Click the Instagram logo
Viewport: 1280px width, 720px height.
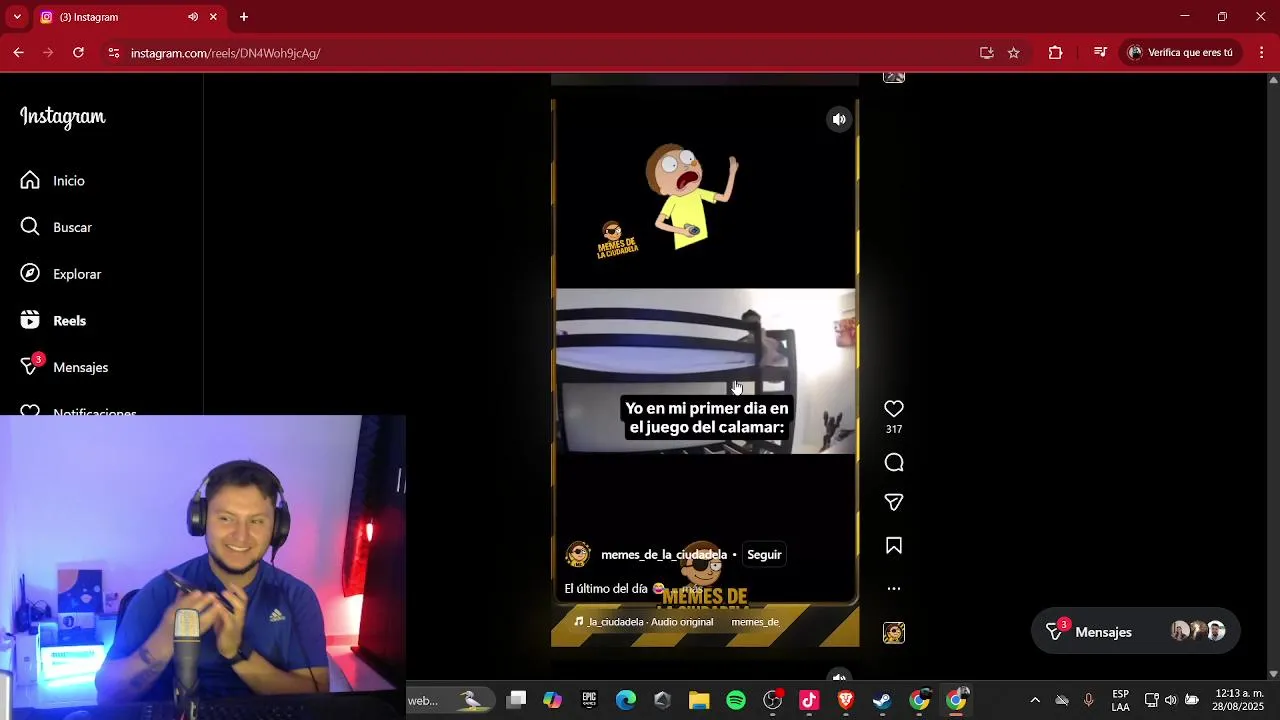click(63, 117)
